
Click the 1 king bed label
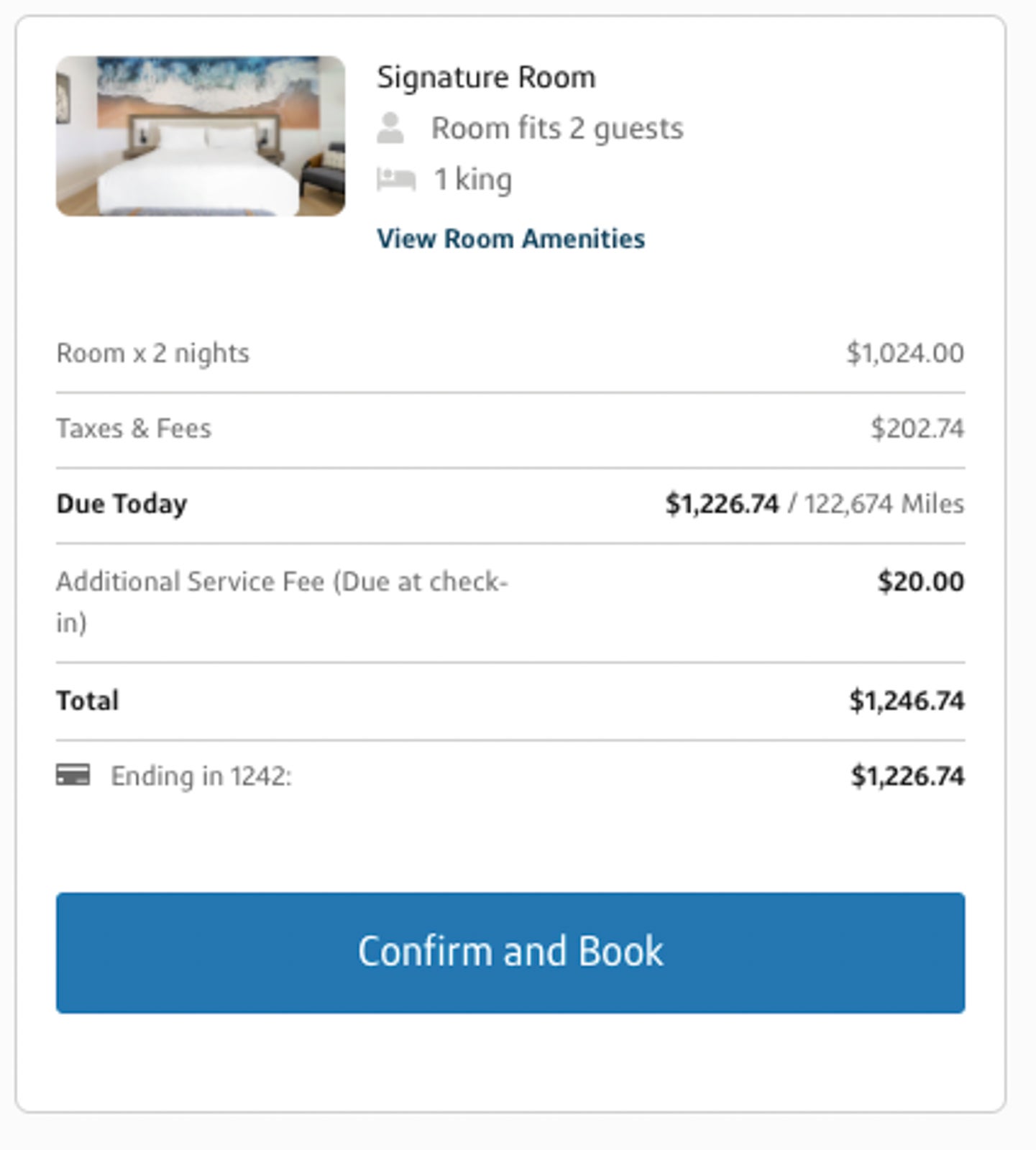[x=472, y=180]
